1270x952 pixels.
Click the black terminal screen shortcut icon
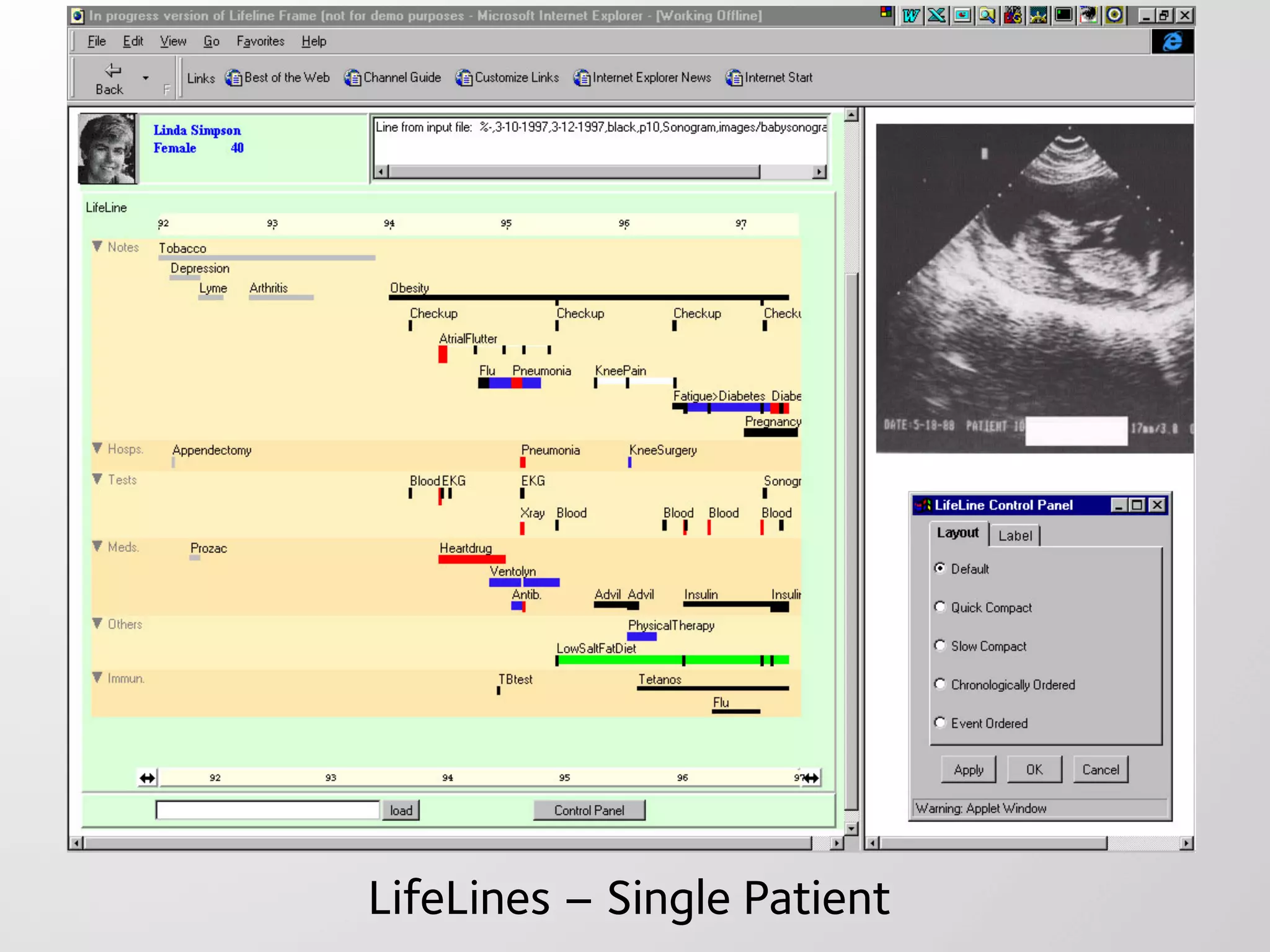click(1064, 15)
